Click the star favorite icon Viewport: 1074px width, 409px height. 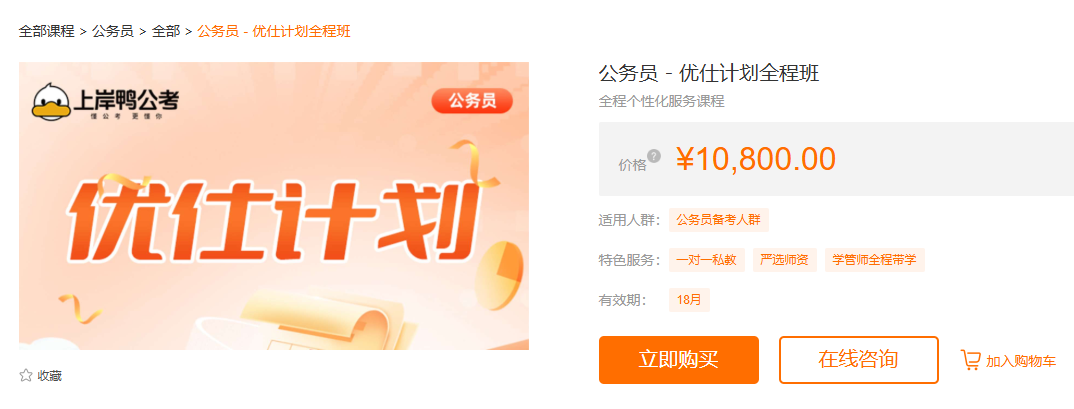click(x=26, y=375)
